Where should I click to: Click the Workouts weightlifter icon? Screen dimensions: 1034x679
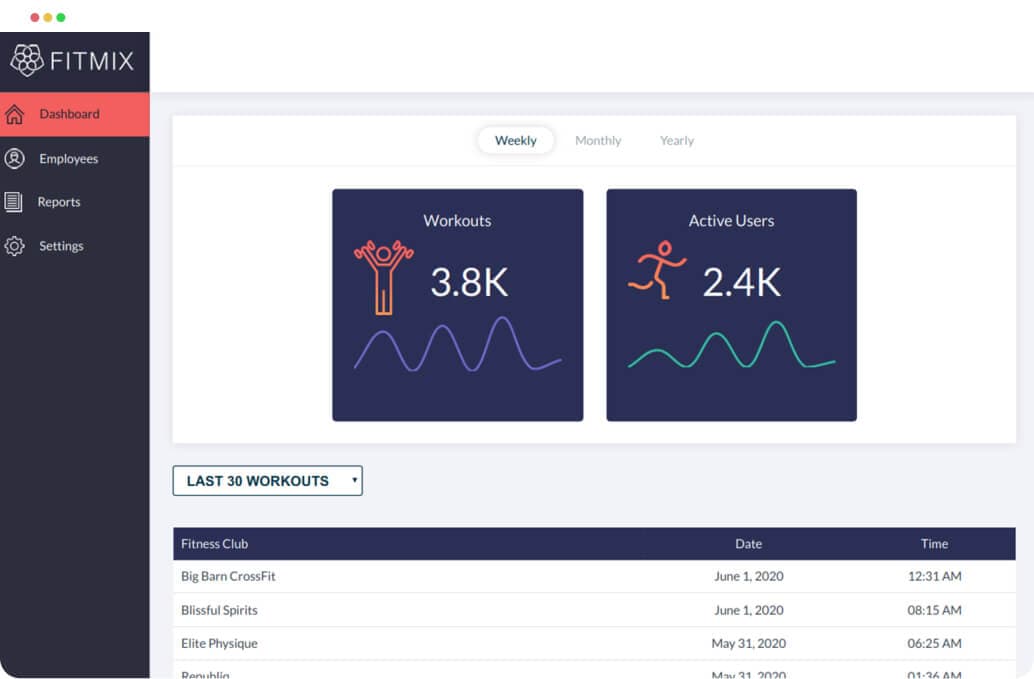click(x=383, y=276)
